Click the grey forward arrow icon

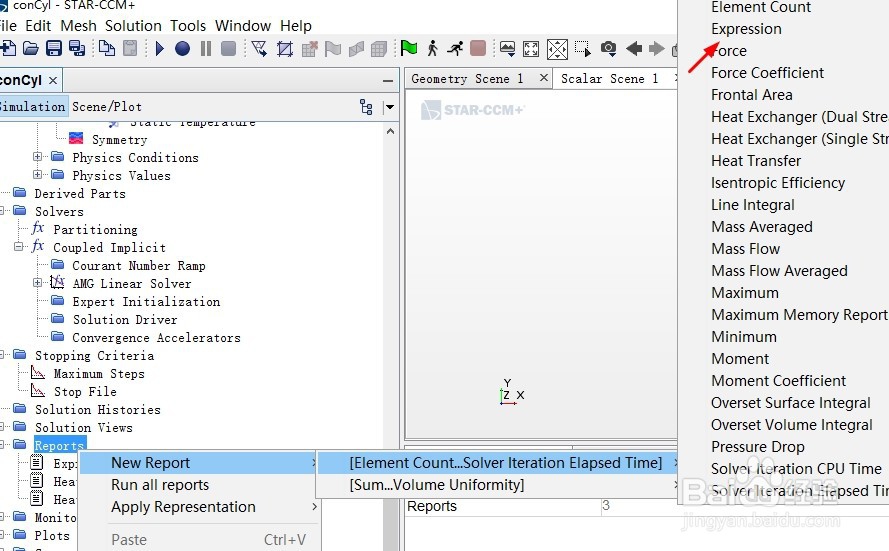click(657, 49)
